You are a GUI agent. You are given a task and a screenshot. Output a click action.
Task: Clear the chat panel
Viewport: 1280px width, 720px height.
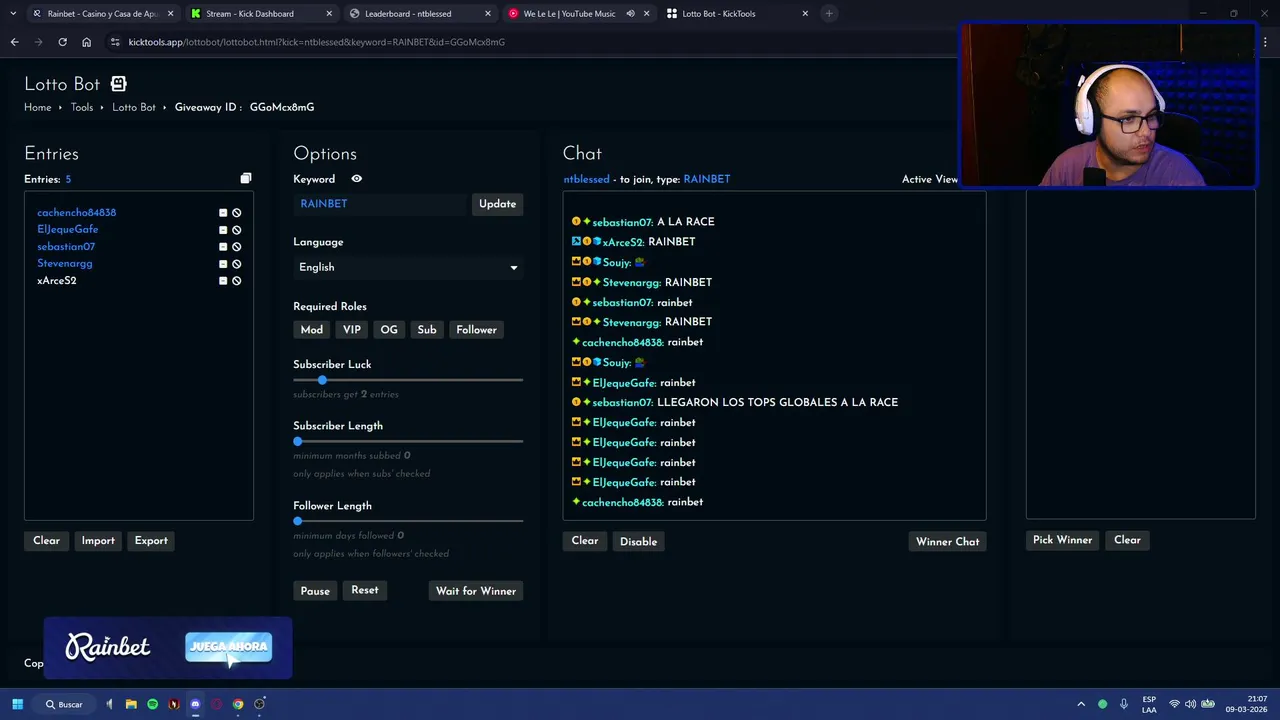[x=585, y=541]
